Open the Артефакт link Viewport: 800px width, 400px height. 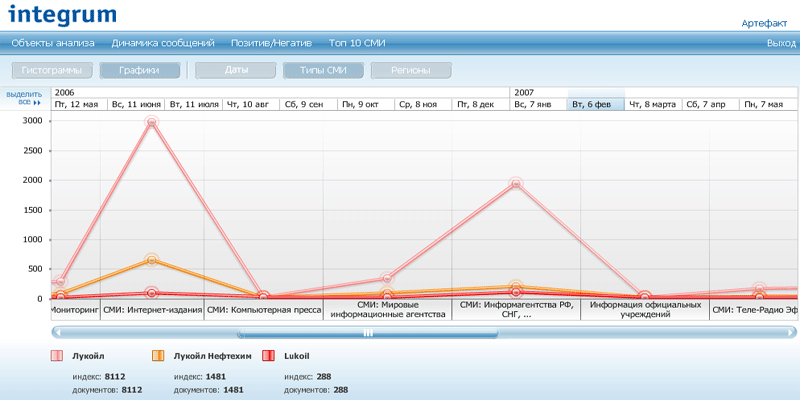click(x=764, y=23)
